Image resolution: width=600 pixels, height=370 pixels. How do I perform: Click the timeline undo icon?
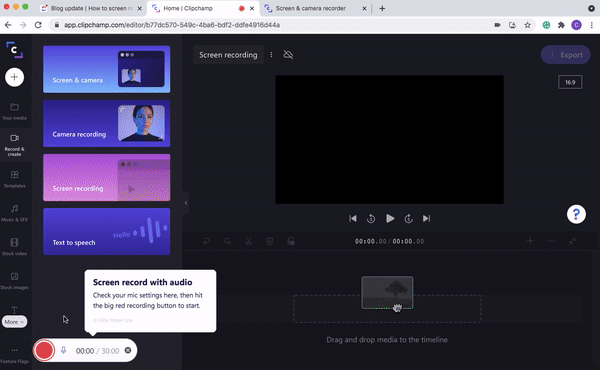point(206,241)
